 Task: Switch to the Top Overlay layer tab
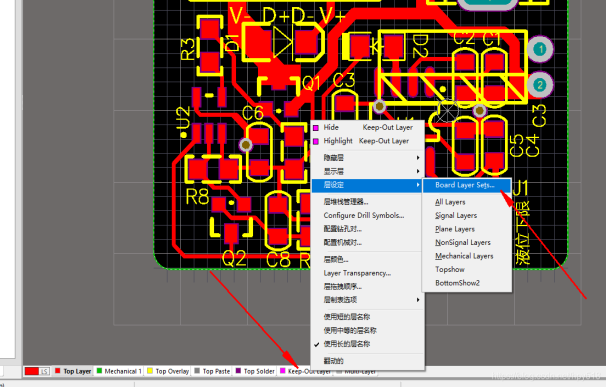[x=168, y=371]
